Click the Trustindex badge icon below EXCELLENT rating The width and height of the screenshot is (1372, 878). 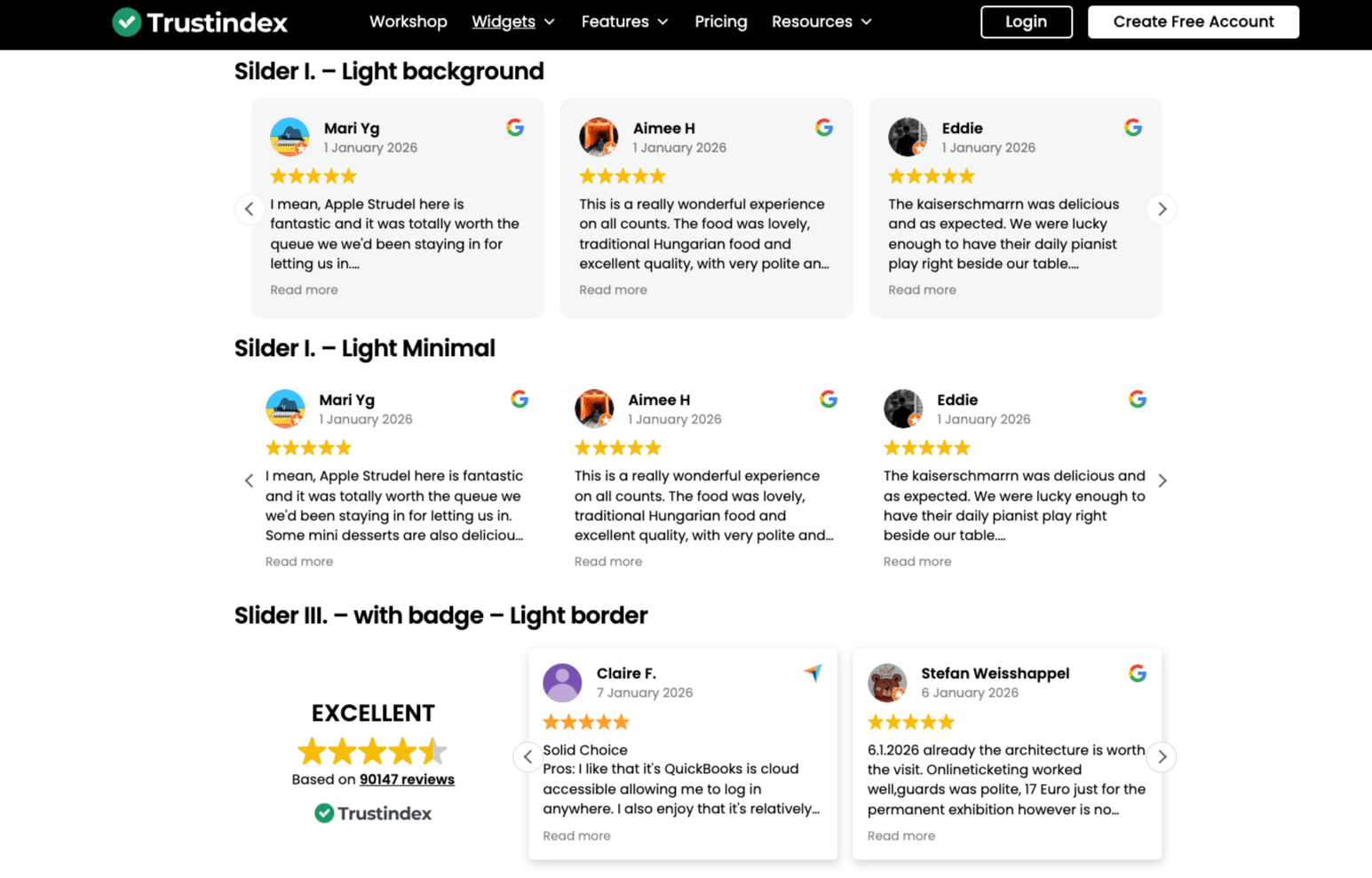click(322, 813)
